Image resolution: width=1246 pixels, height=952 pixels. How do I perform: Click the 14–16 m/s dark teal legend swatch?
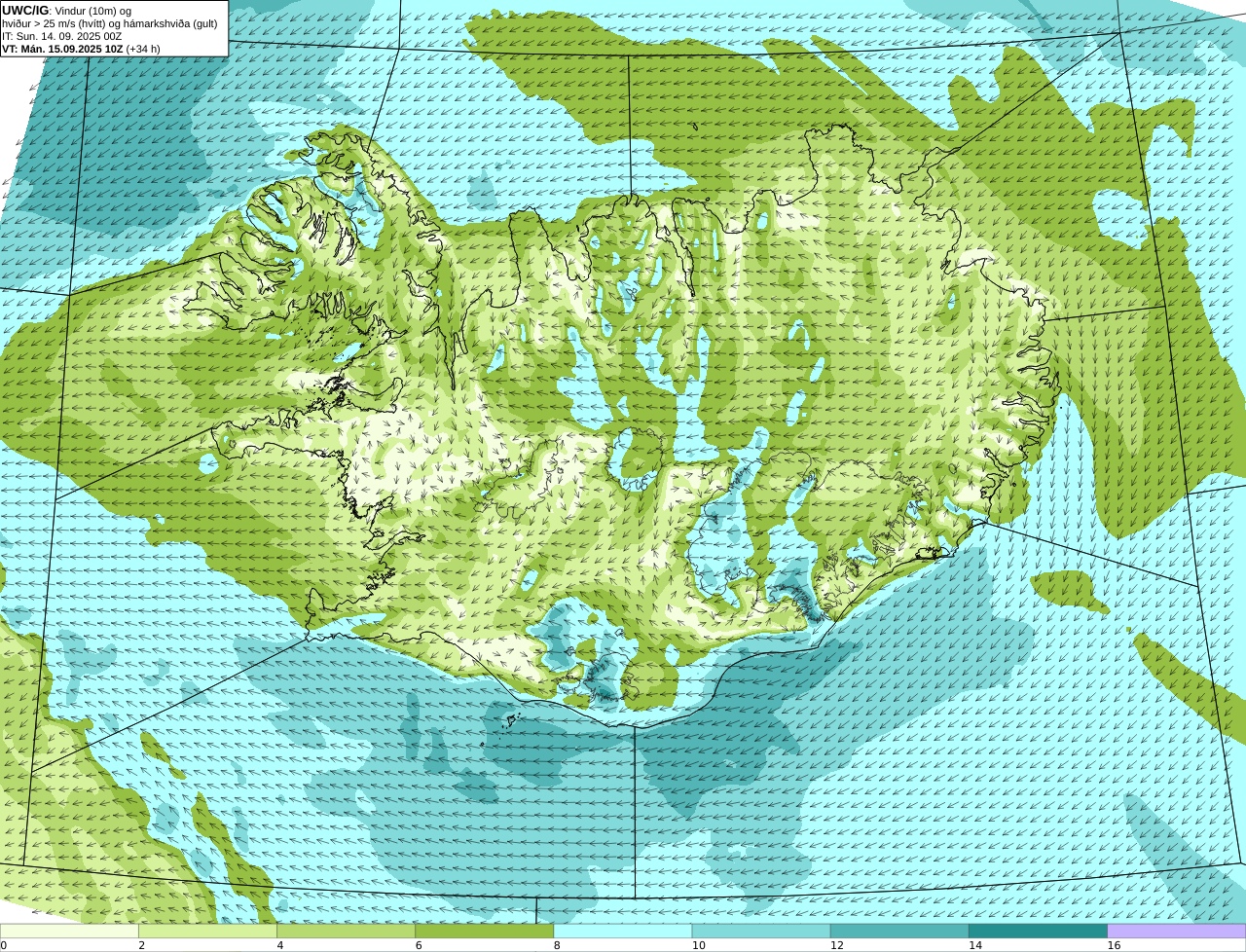(1038, 931)
